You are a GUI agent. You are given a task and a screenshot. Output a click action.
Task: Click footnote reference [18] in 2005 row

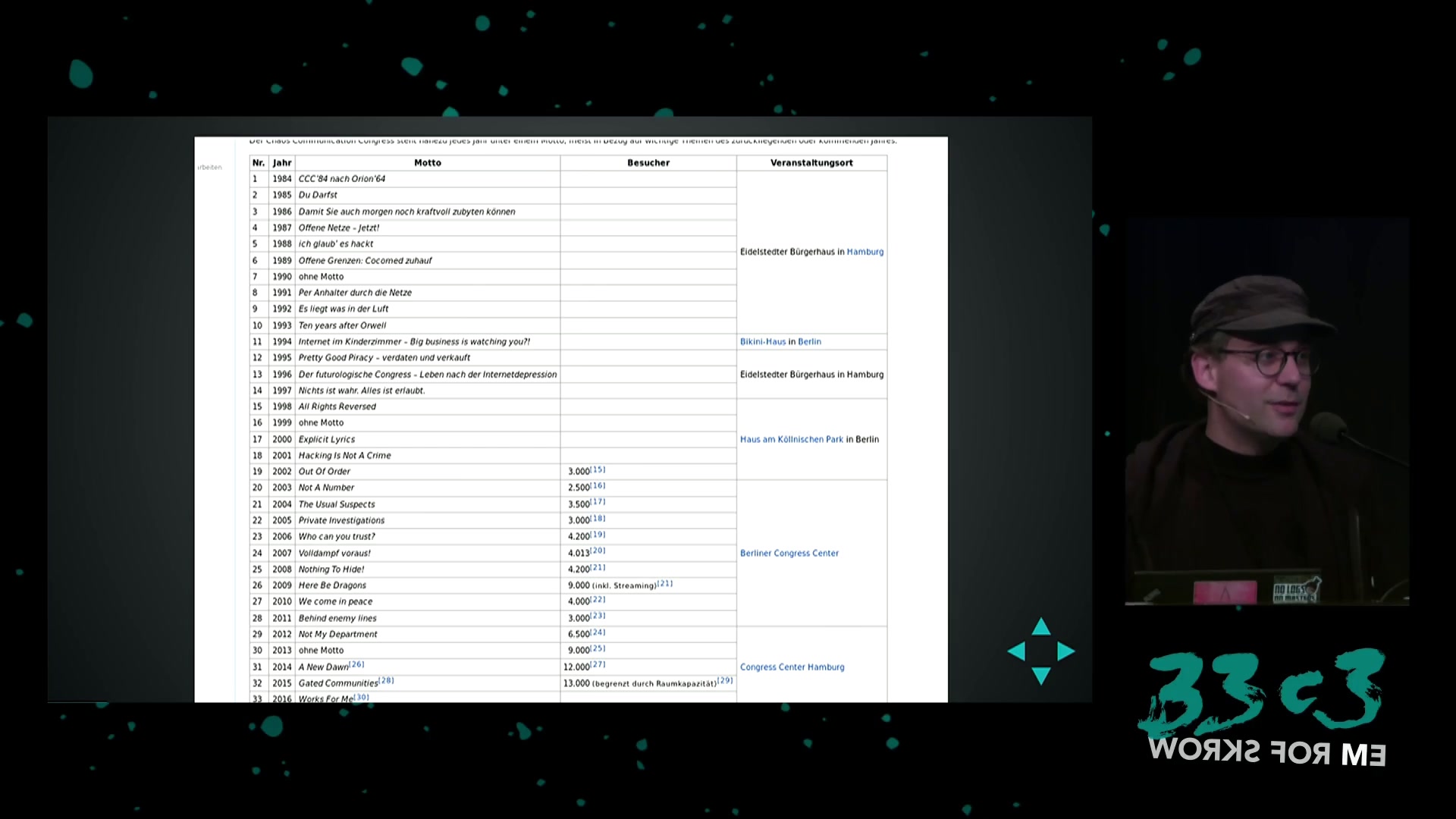click(598, 518)
